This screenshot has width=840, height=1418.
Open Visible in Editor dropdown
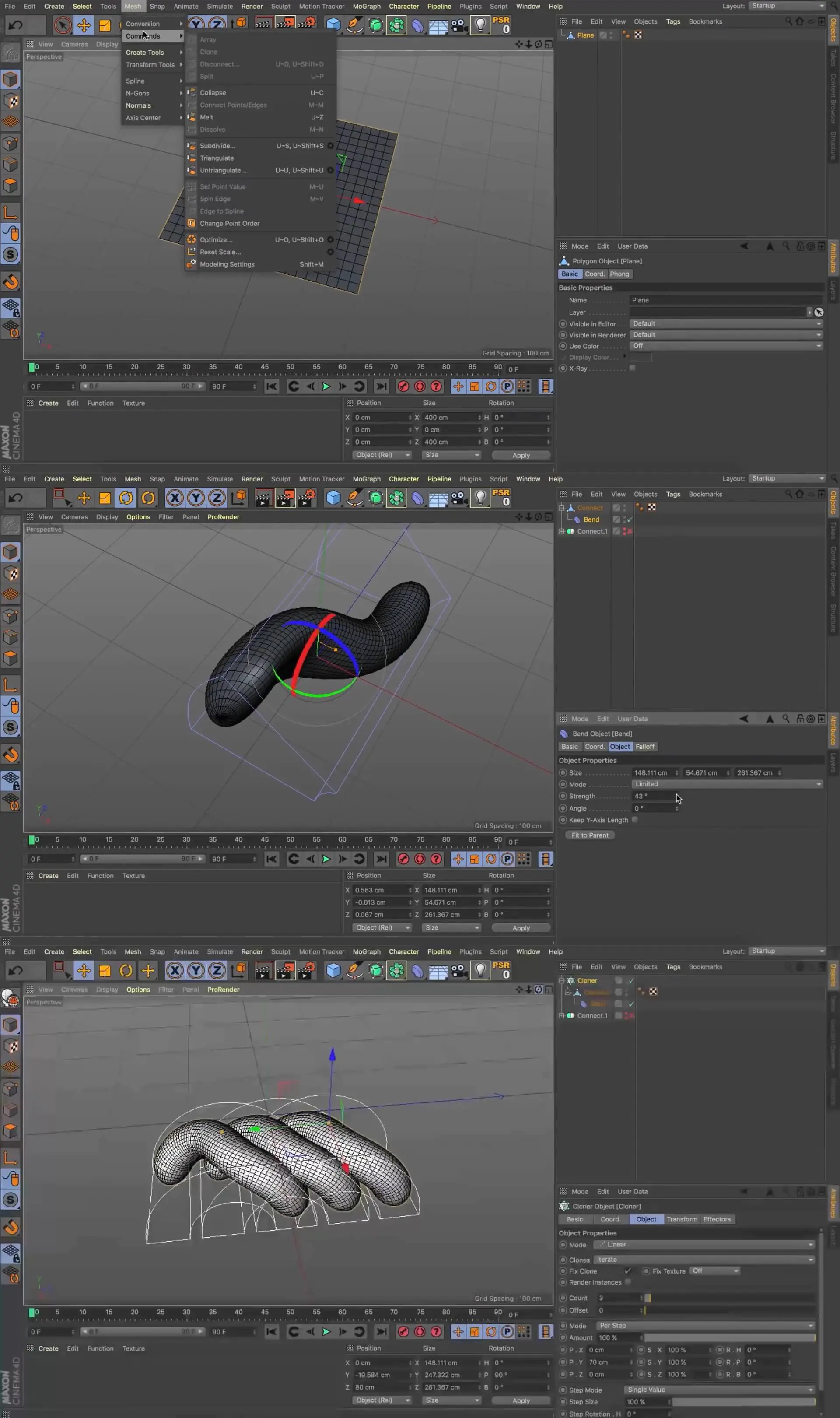[726, 324]
